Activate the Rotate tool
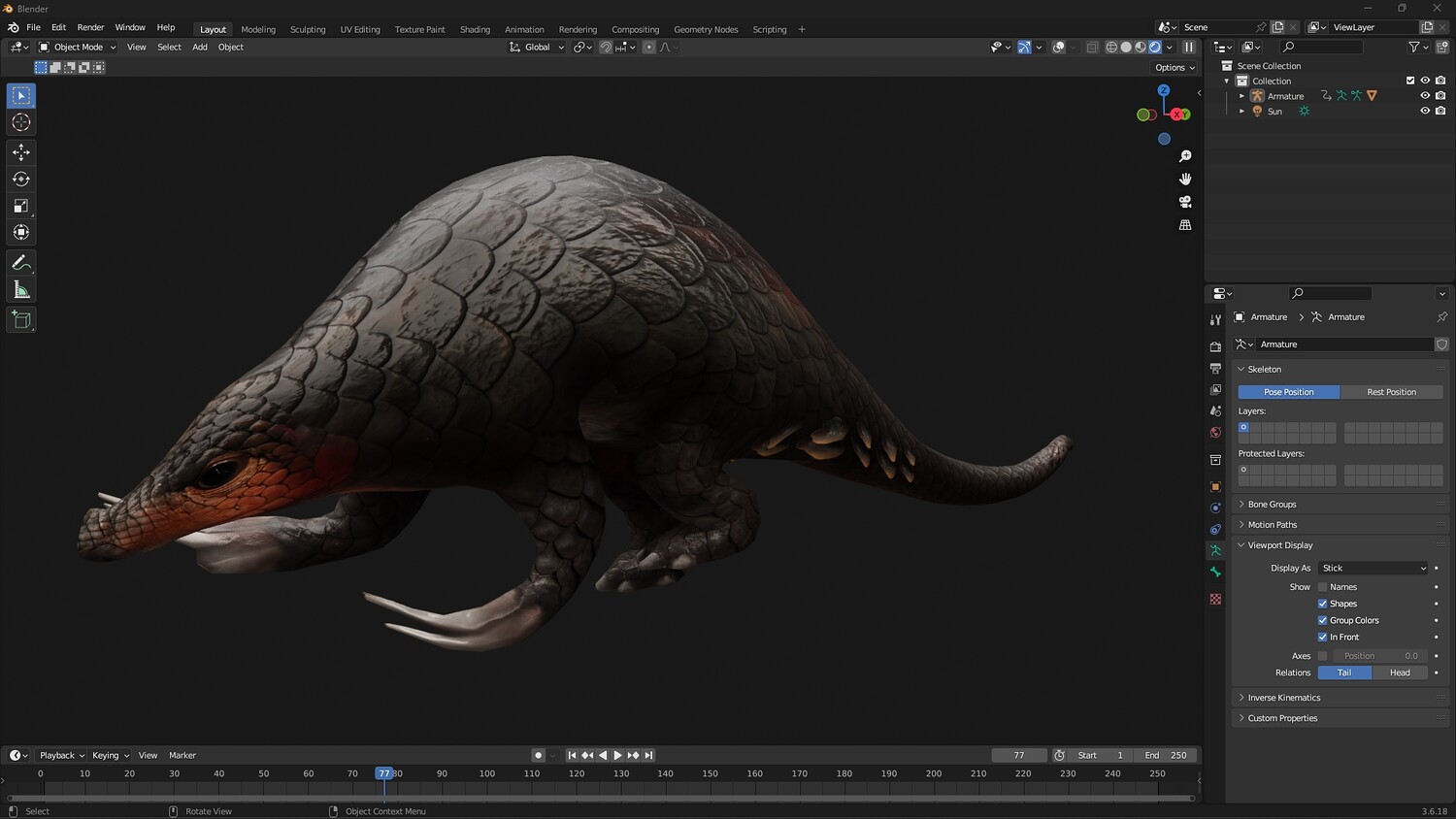 tap(21, 179)
